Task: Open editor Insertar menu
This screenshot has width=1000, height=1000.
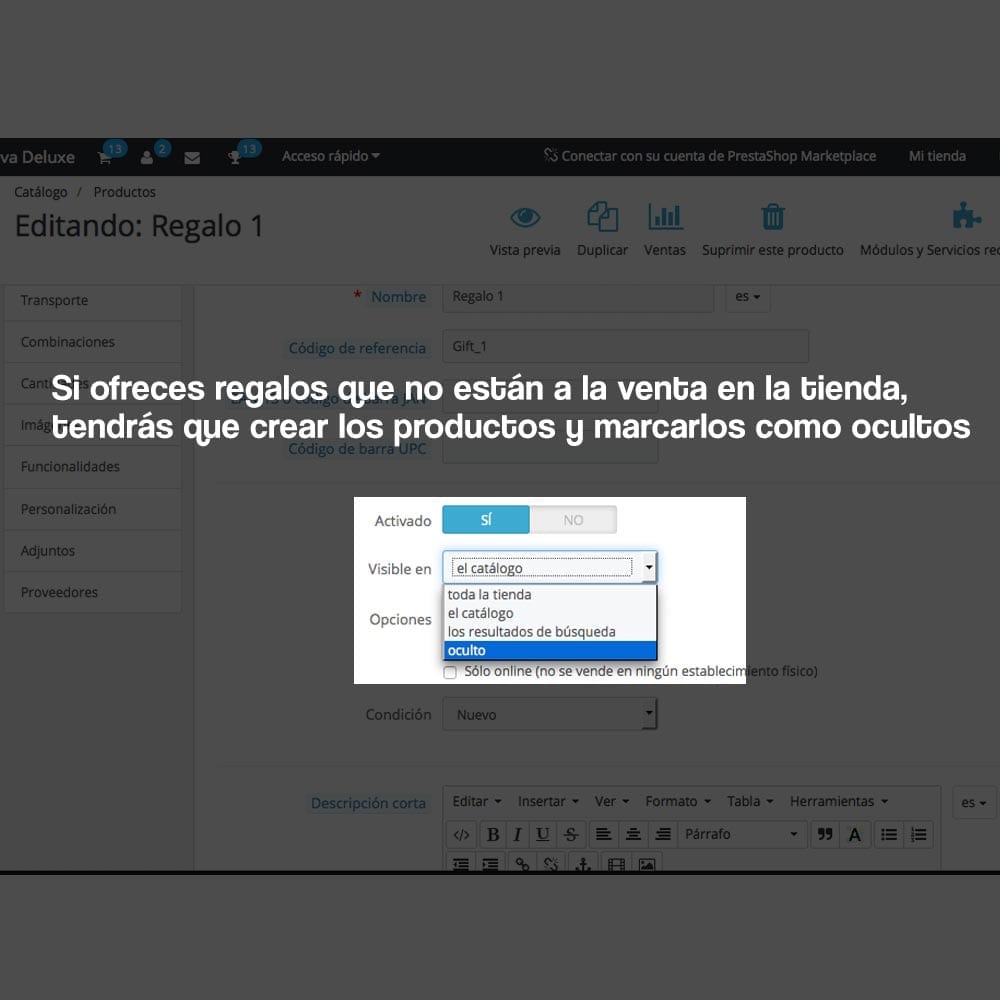Action: pos(548,801)
